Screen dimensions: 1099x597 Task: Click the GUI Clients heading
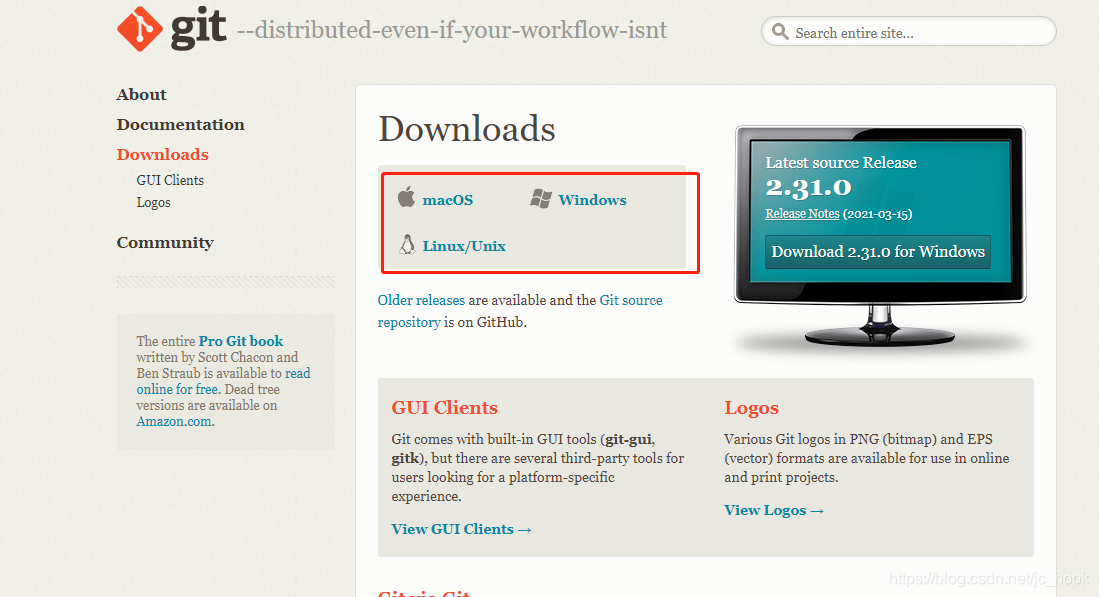click(x=444, y=408)
